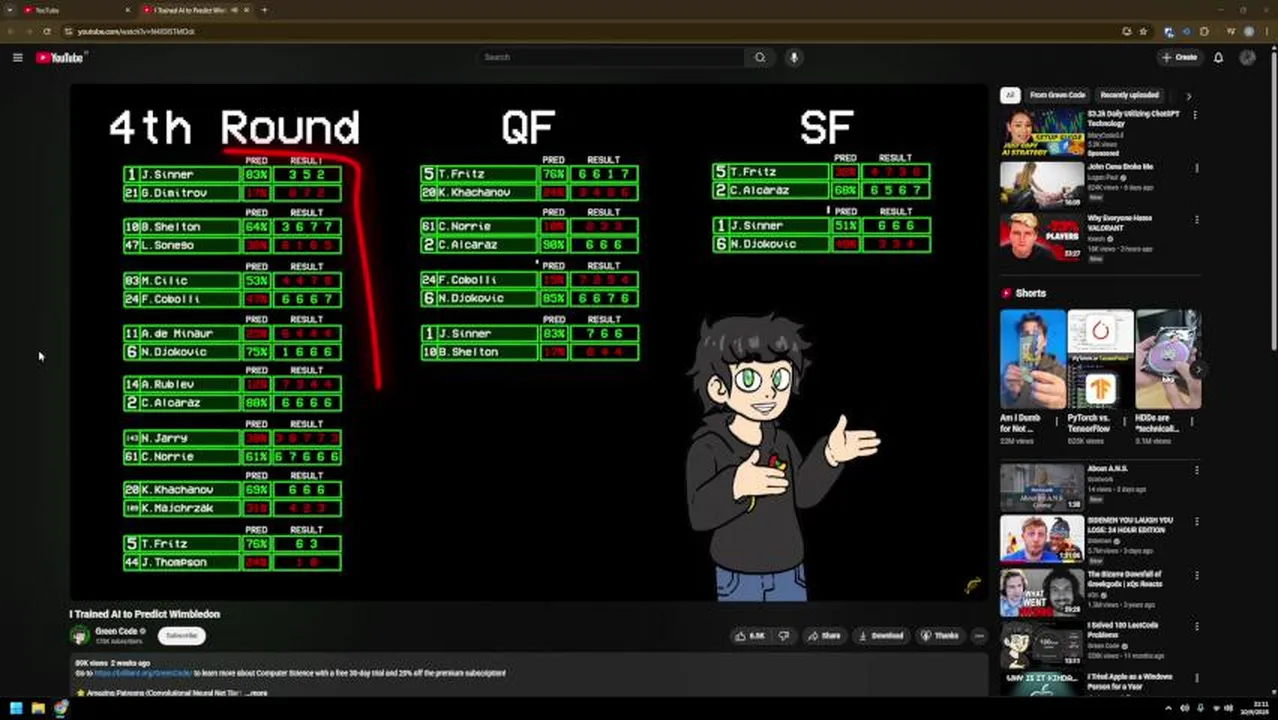1278x720 pixels.
Task: Open options menu for ChatGPT Technology video
Action: coord(1195,116)
